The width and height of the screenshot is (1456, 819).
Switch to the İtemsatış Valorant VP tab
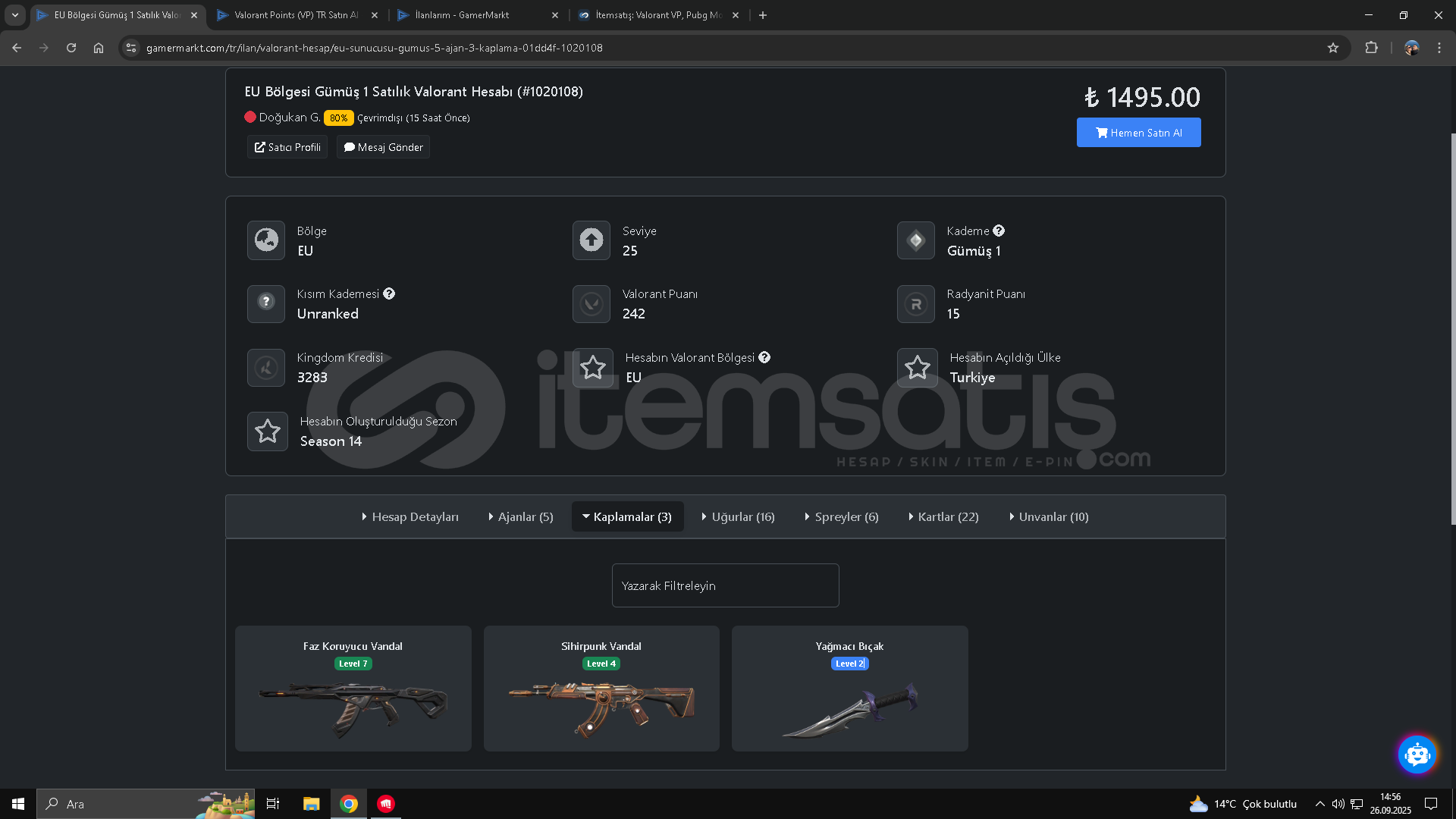(x=652, y=15)
